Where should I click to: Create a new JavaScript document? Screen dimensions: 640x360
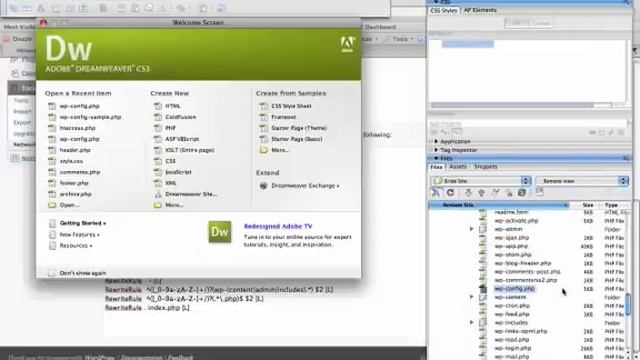178,172
